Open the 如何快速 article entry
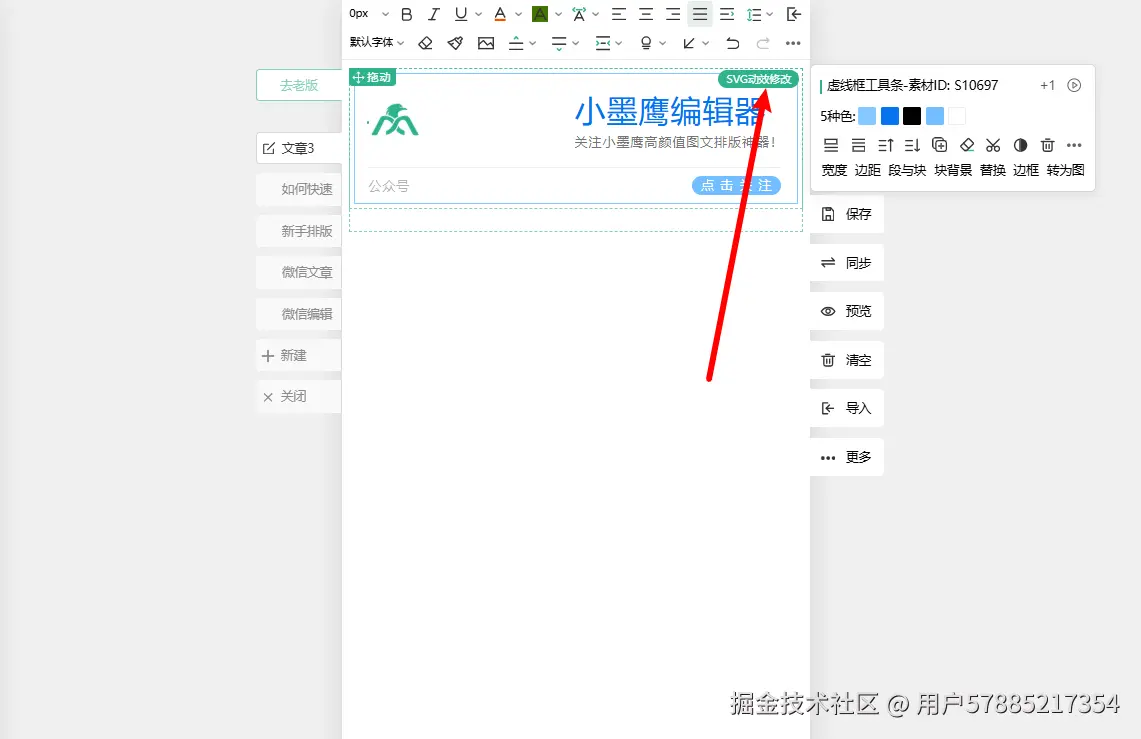The image size is (1141, 739). click(x=299, y=189)
